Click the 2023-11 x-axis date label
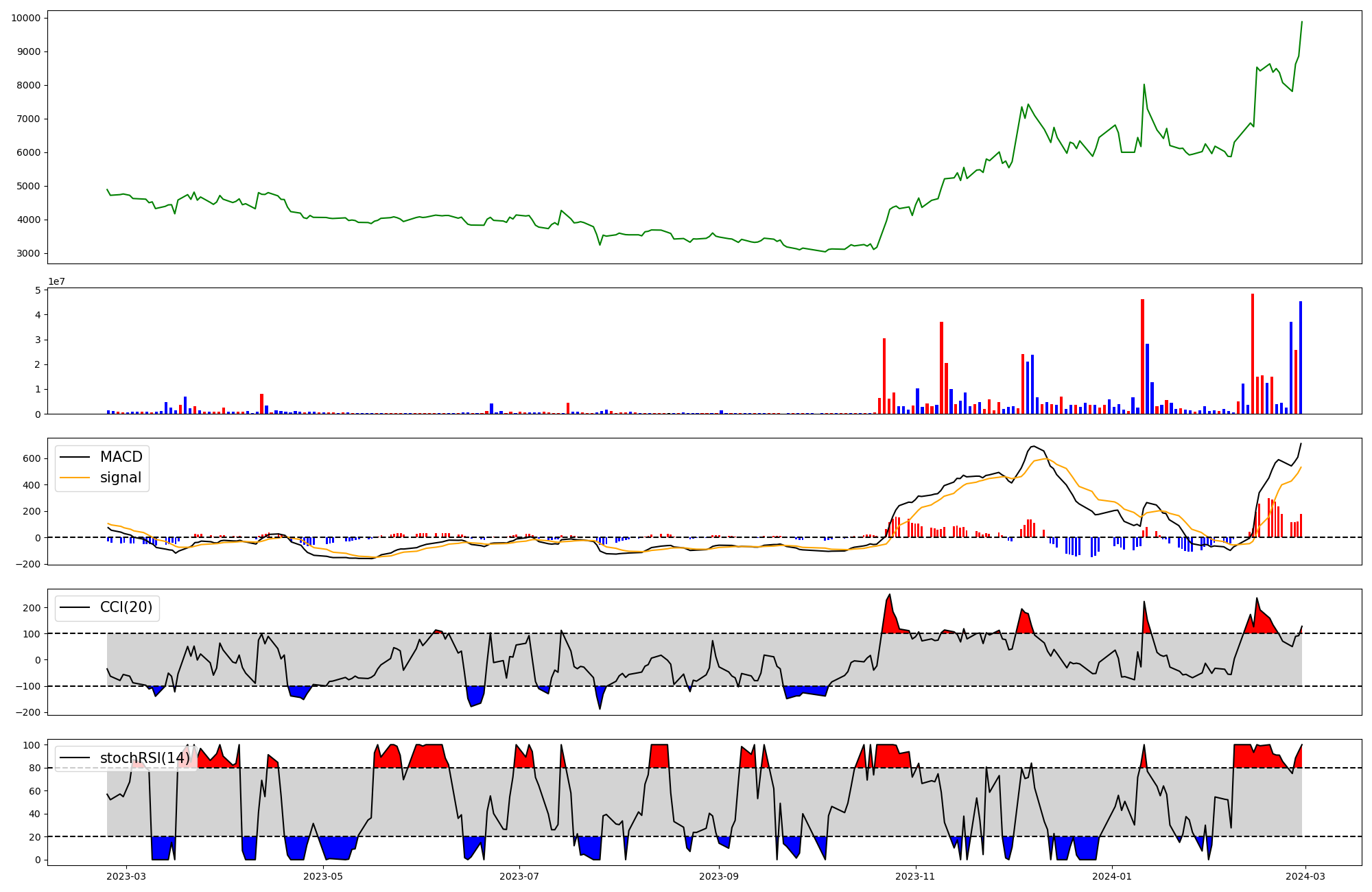This screenshot has width=1372, height=892. tap(916, 876)
